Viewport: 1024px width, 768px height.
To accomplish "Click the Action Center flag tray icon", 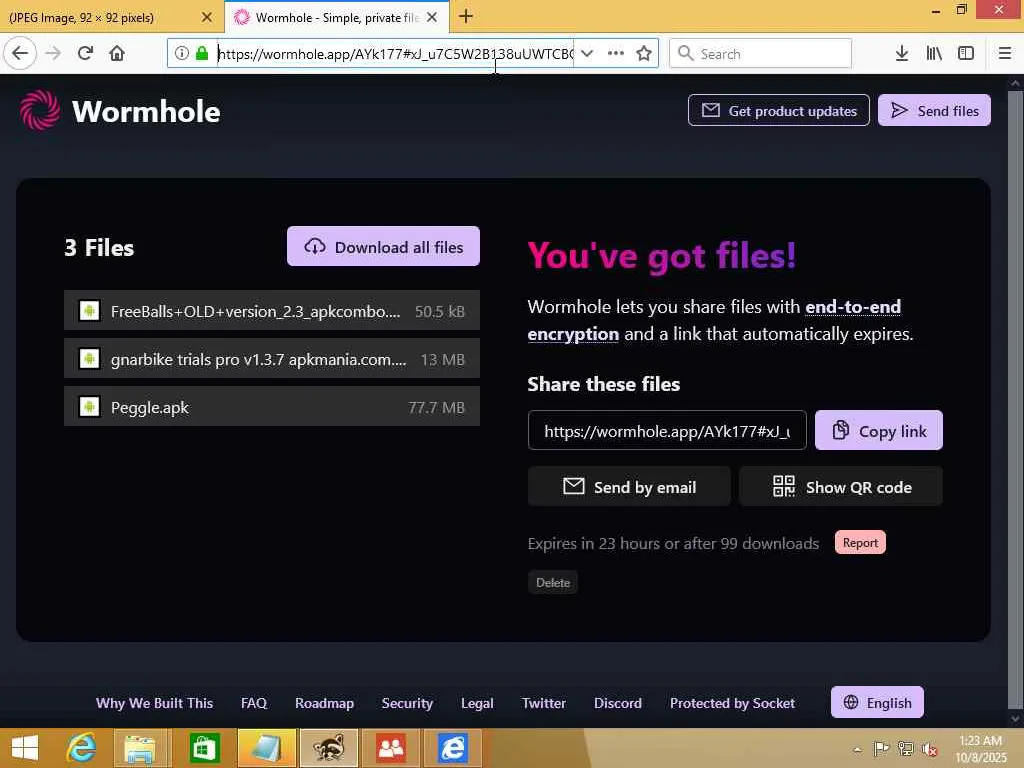I will click(881, 749).
